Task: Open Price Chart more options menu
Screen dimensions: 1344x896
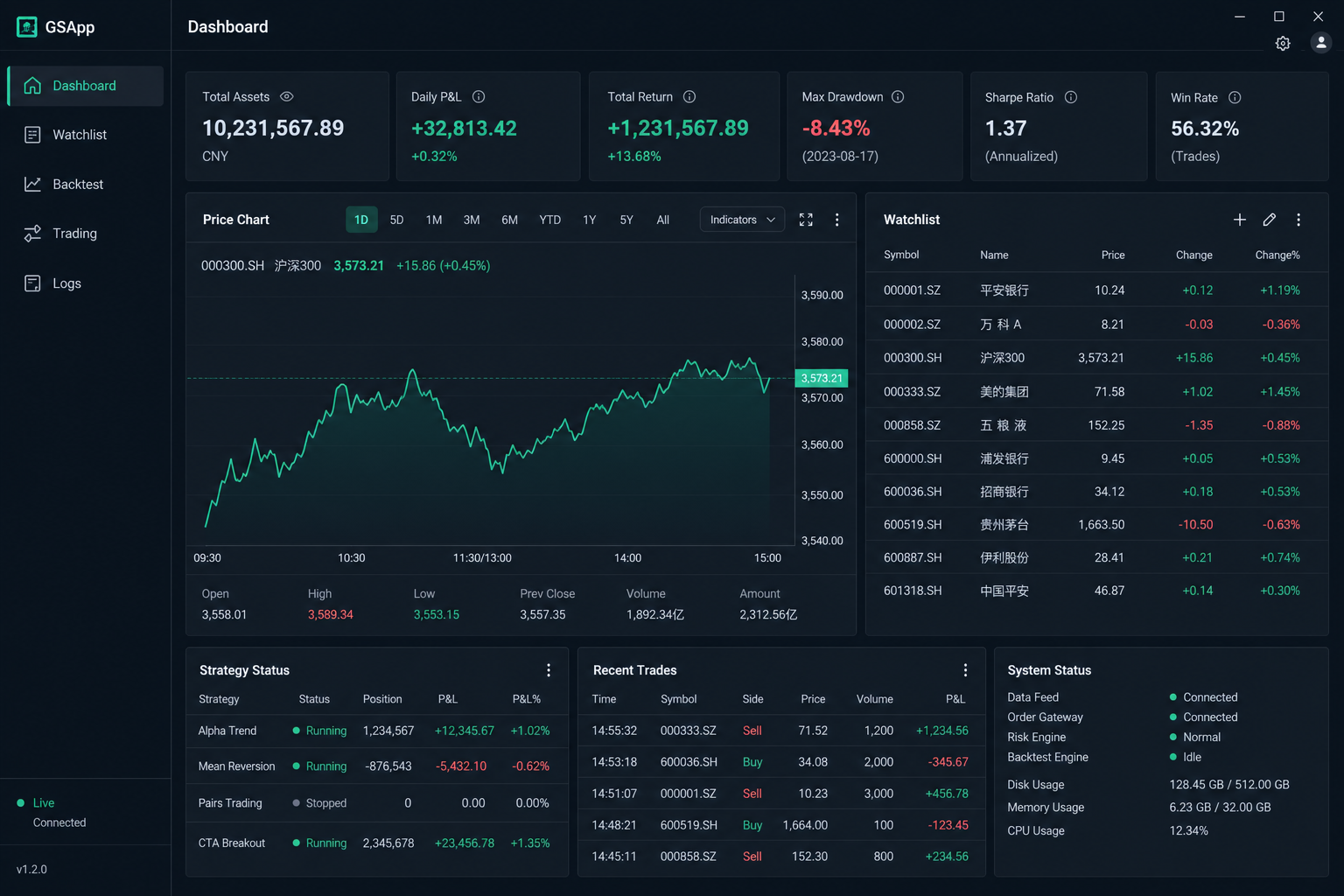Action: click(836, 220)
